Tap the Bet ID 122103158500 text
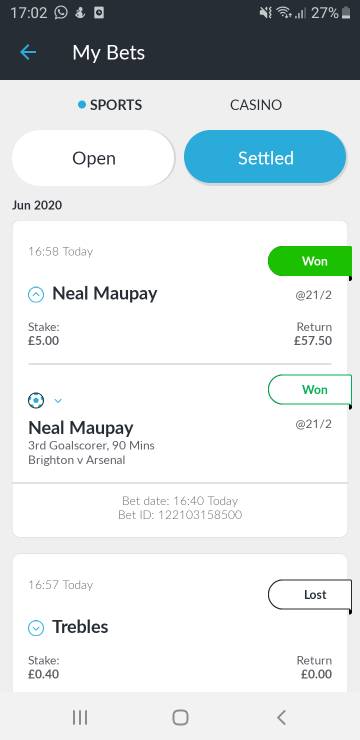The height and width of the screenshot is (740, 360). tap(180, 514)
